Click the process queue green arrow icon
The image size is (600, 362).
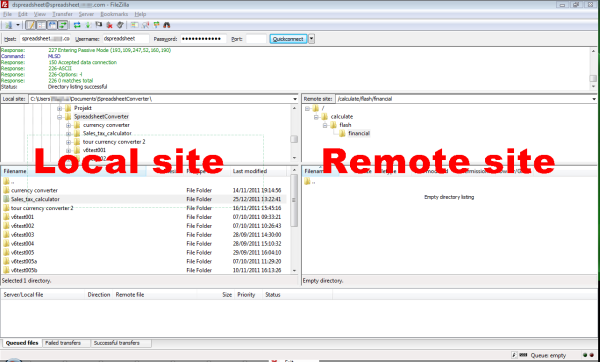click(x=88, y=25)
